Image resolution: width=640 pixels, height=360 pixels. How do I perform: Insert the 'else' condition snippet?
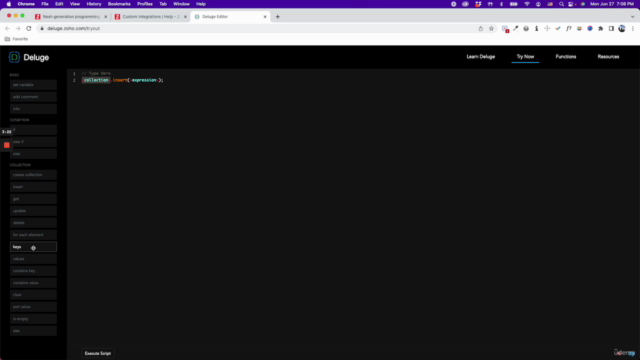(x=33, y=154)
